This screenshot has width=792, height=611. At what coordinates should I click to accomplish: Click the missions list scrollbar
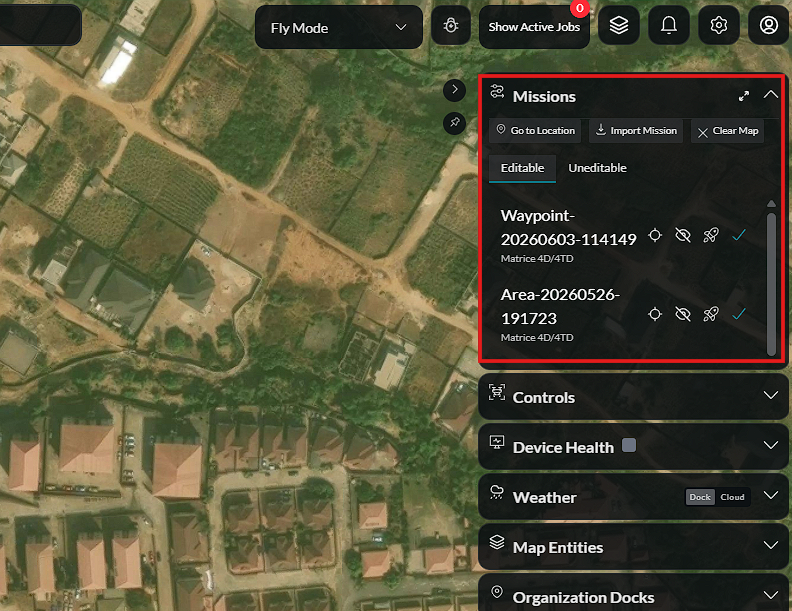(x=771, y=284)
